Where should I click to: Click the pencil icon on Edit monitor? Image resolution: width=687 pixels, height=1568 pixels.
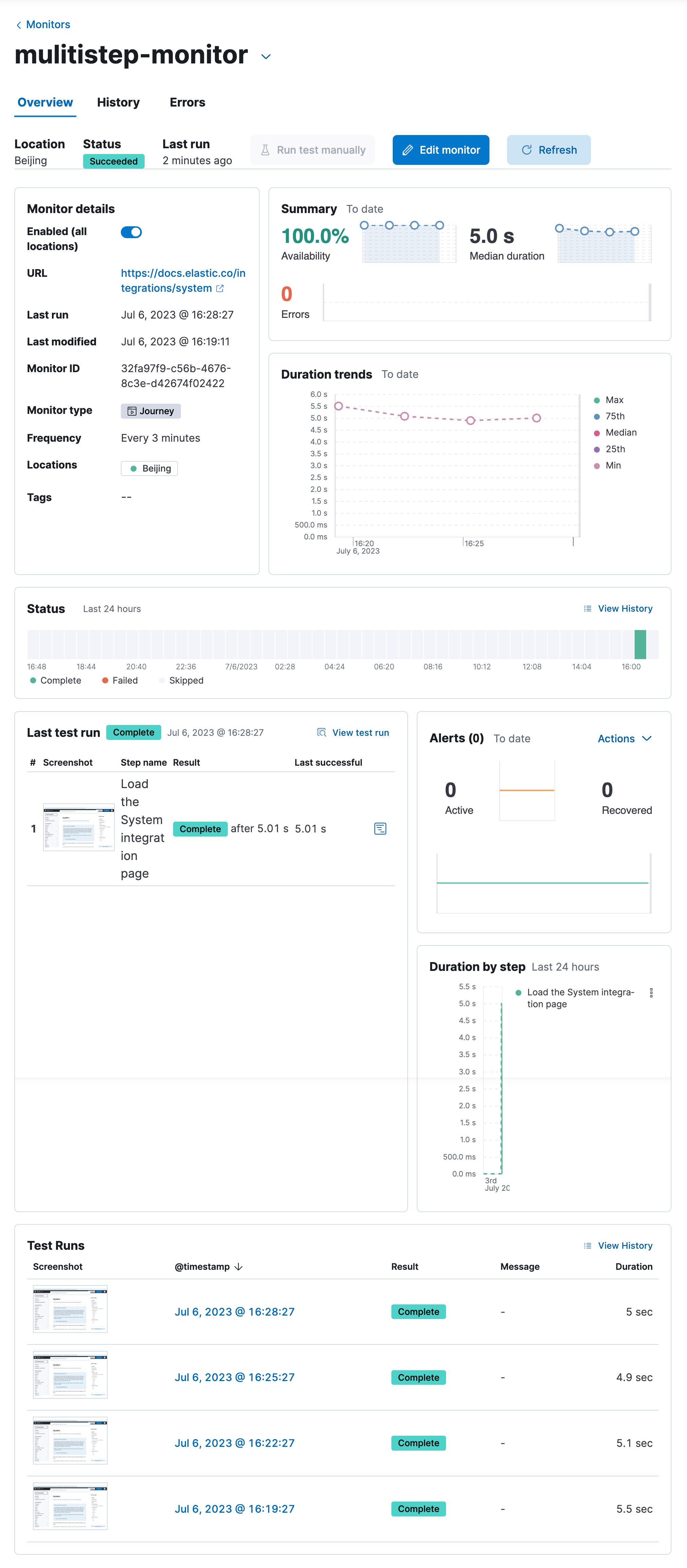point(408,150)
